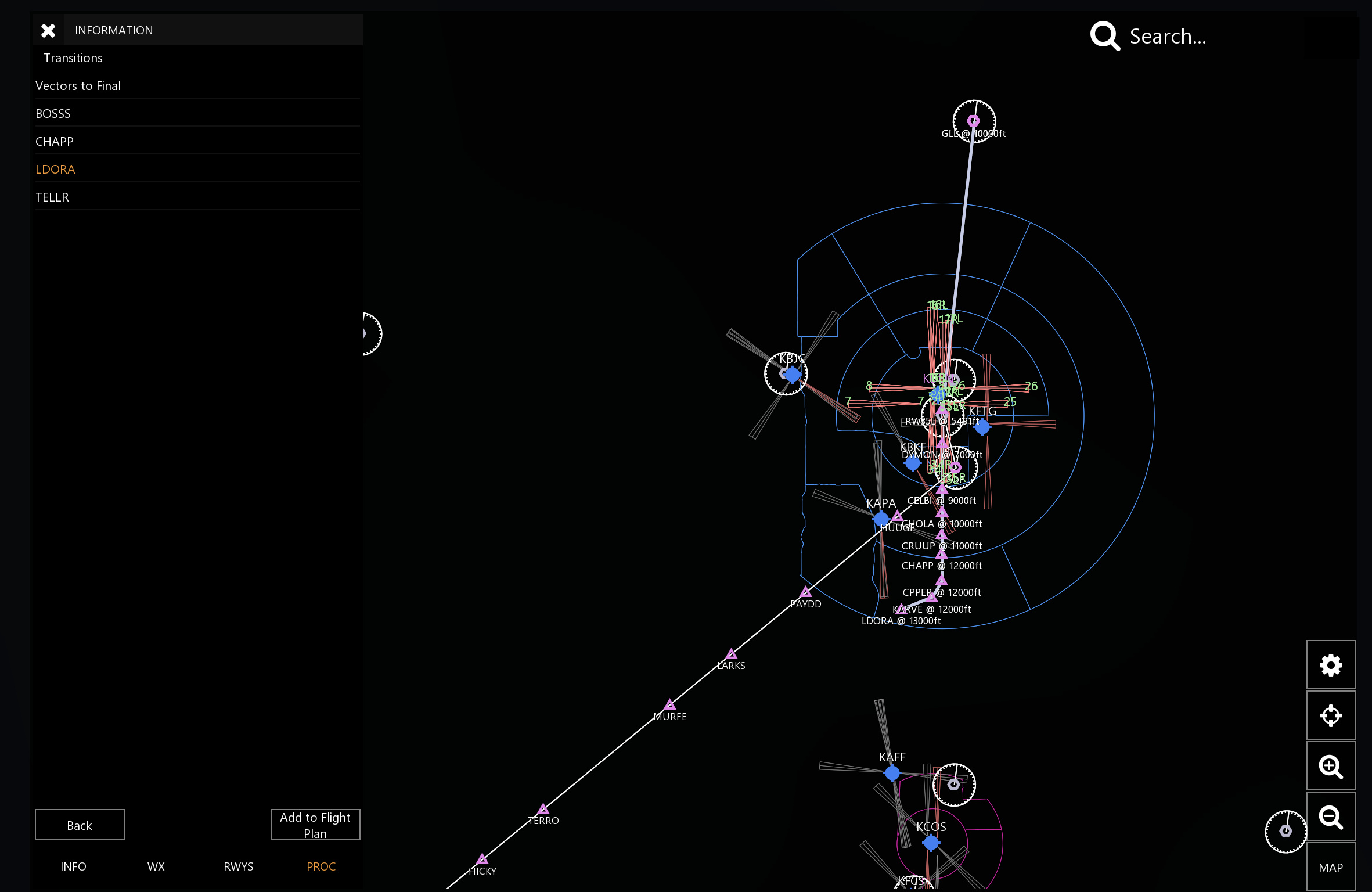Close the Information panel
Image resolution: width=1372 pixels, height=892 pixels.
tap(48, 30)
